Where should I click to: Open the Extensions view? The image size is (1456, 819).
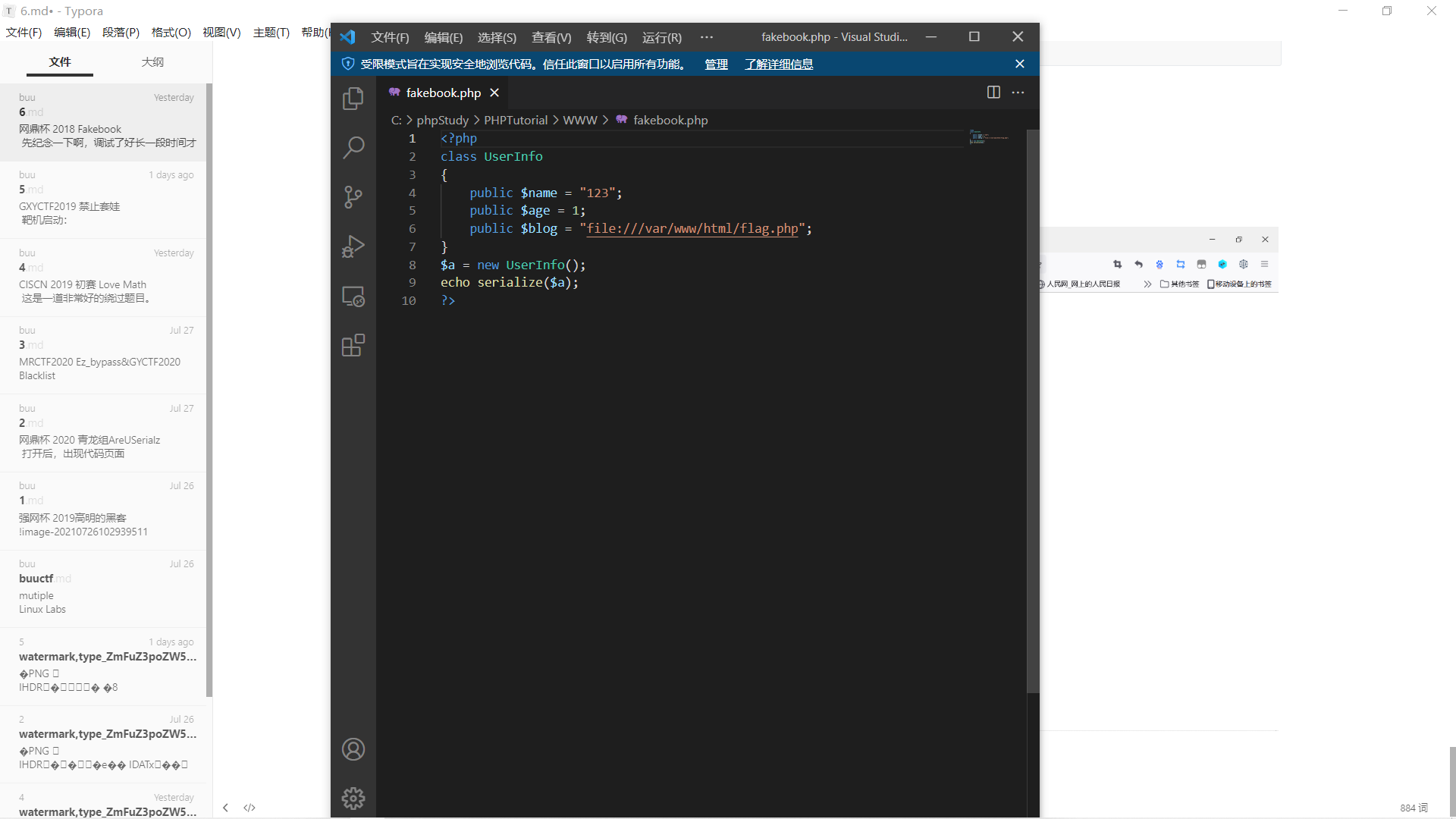tap(353, 346)
